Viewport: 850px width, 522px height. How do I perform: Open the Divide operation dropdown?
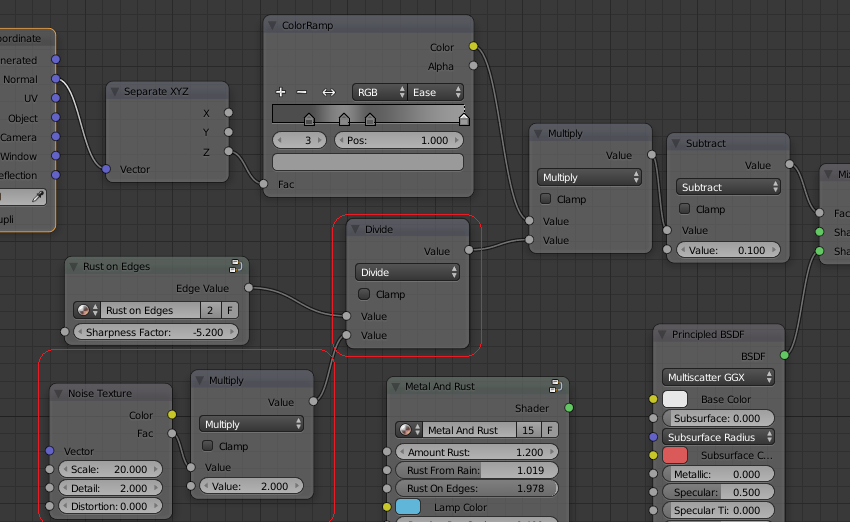pos(407,272)
